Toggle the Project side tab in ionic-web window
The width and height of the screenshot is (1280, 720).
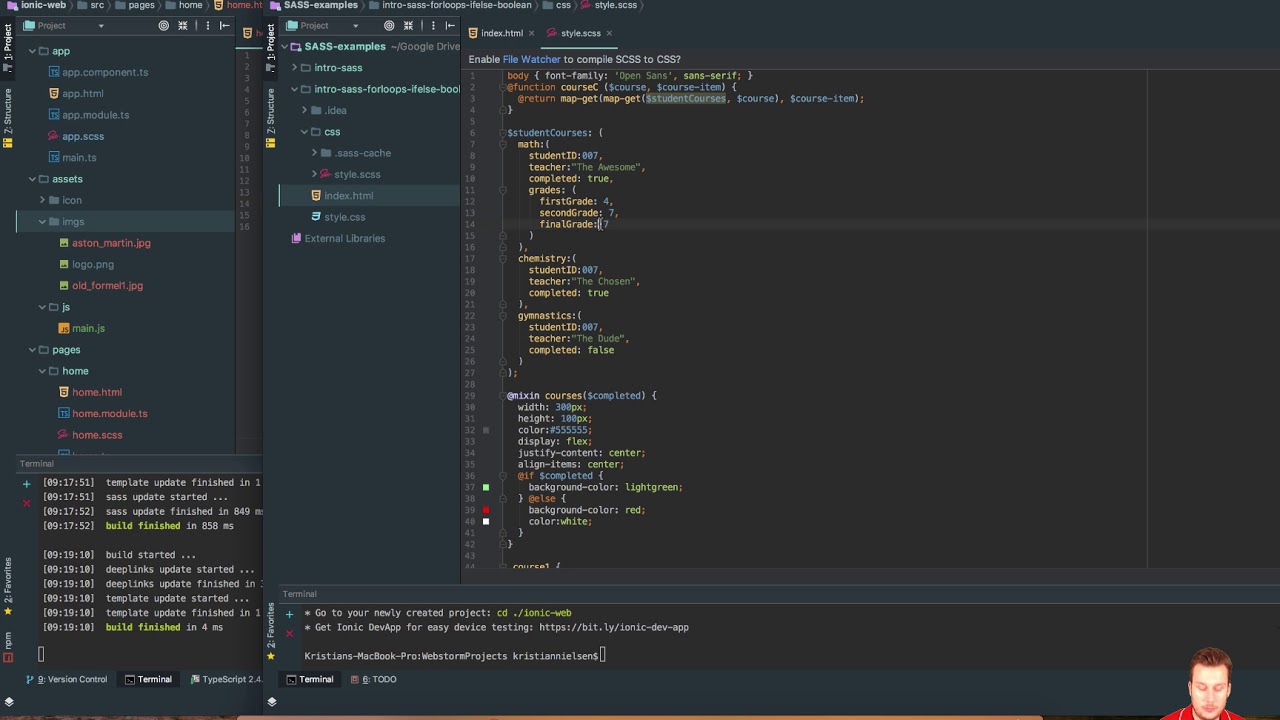click(7, 48)
